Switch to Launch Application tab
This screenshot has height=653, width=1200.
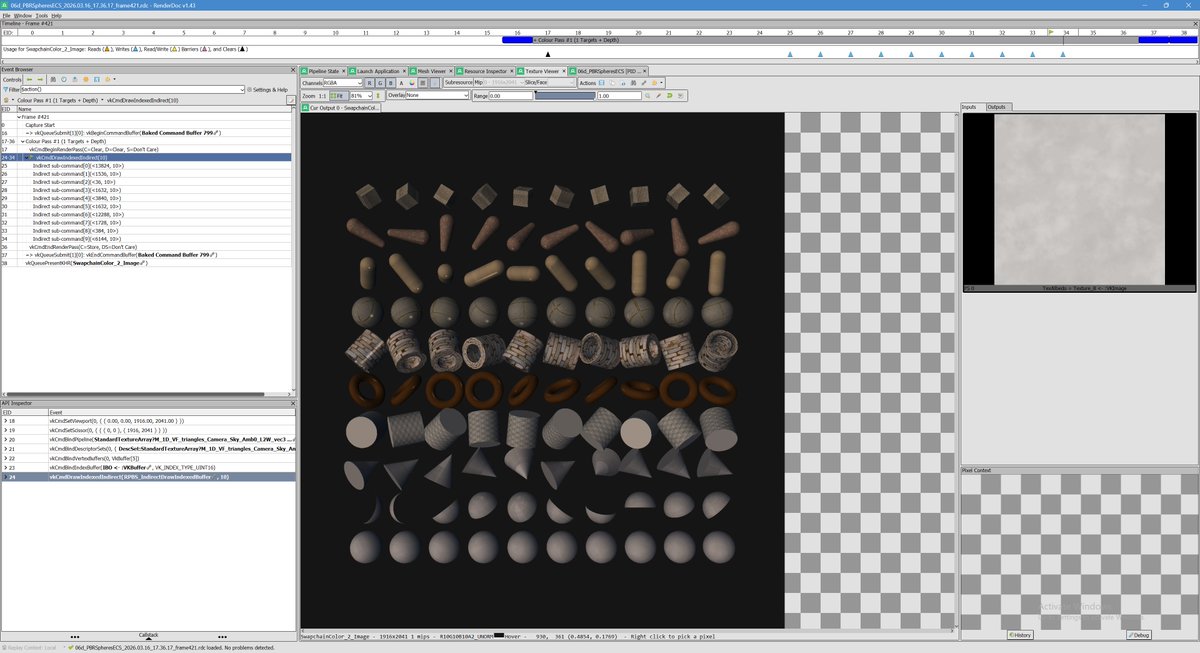[x=377, y=71]
